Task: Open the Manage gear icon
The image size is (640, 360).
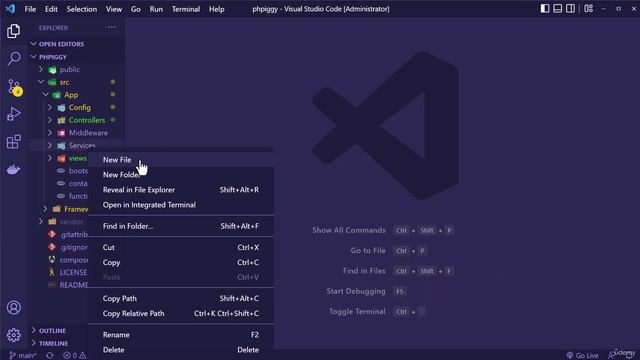Action: point(13,335)
